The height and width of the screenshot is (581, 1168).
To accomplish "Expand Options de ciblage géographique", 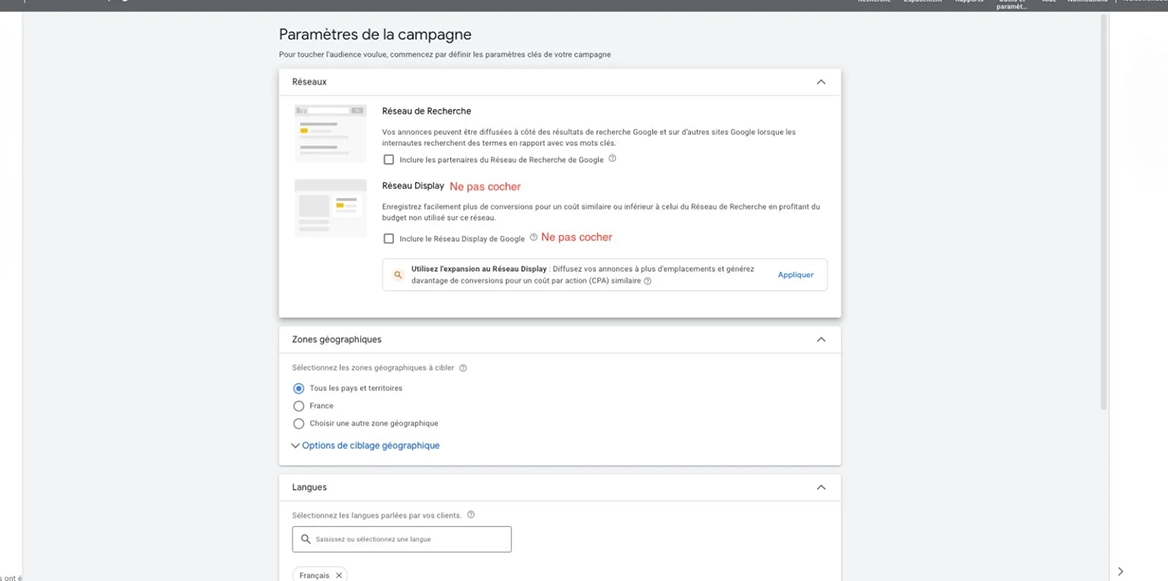I will 365,445.
